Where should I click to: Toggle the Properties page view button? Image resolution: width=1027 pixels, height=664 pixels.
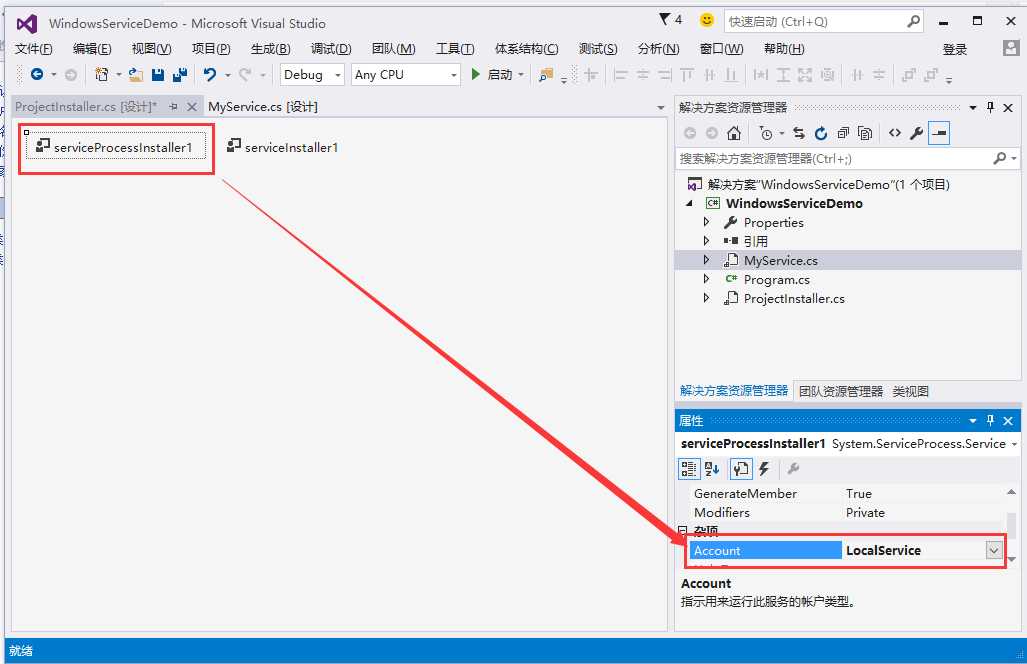click(x=741, y=469)
